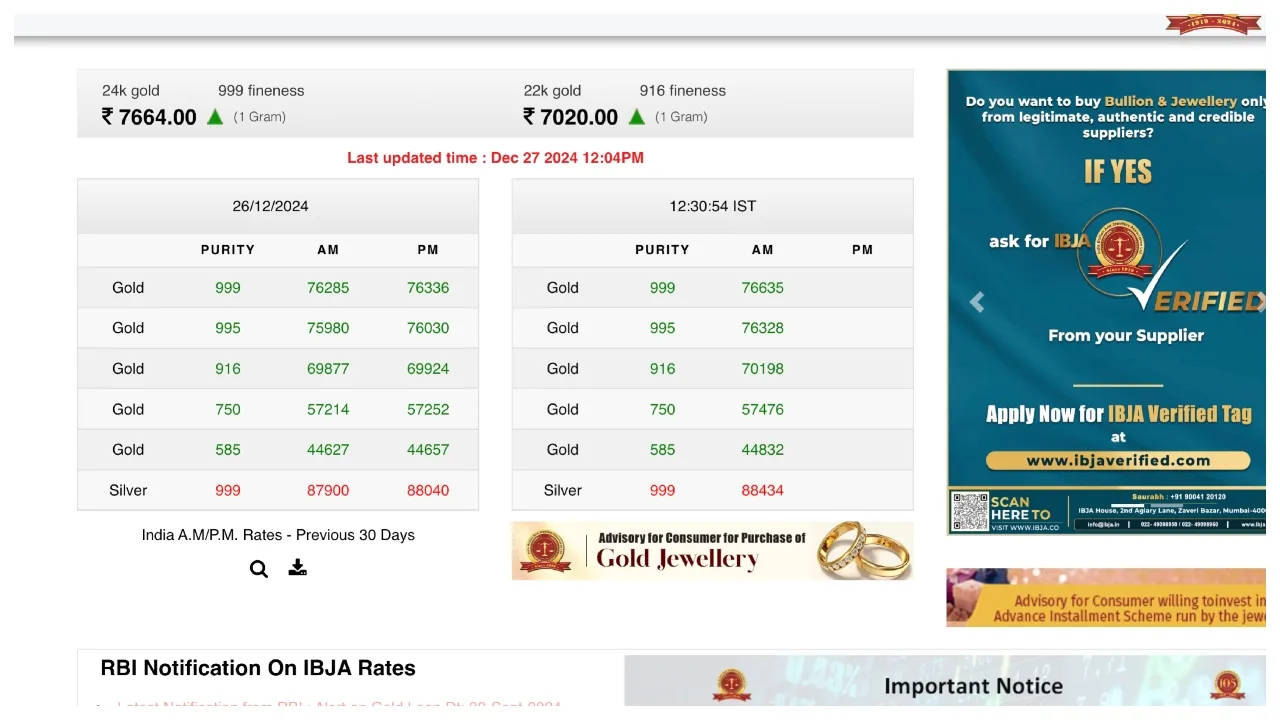Click the green up arrow beside ₹ 7664.00
The height and width of the screenshot is (720, 1280).
click(215, 117)
